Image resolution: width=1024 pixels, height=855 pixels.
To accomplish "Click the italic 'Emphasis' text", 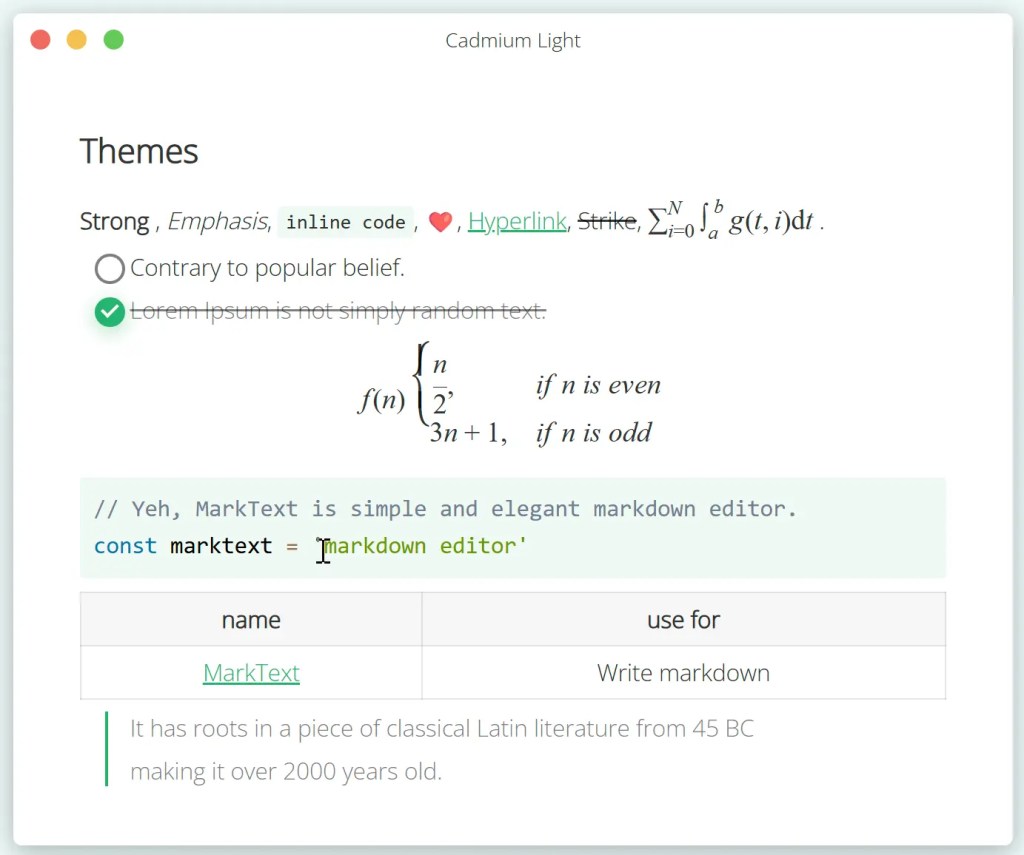I will click(x=217, y=221).
